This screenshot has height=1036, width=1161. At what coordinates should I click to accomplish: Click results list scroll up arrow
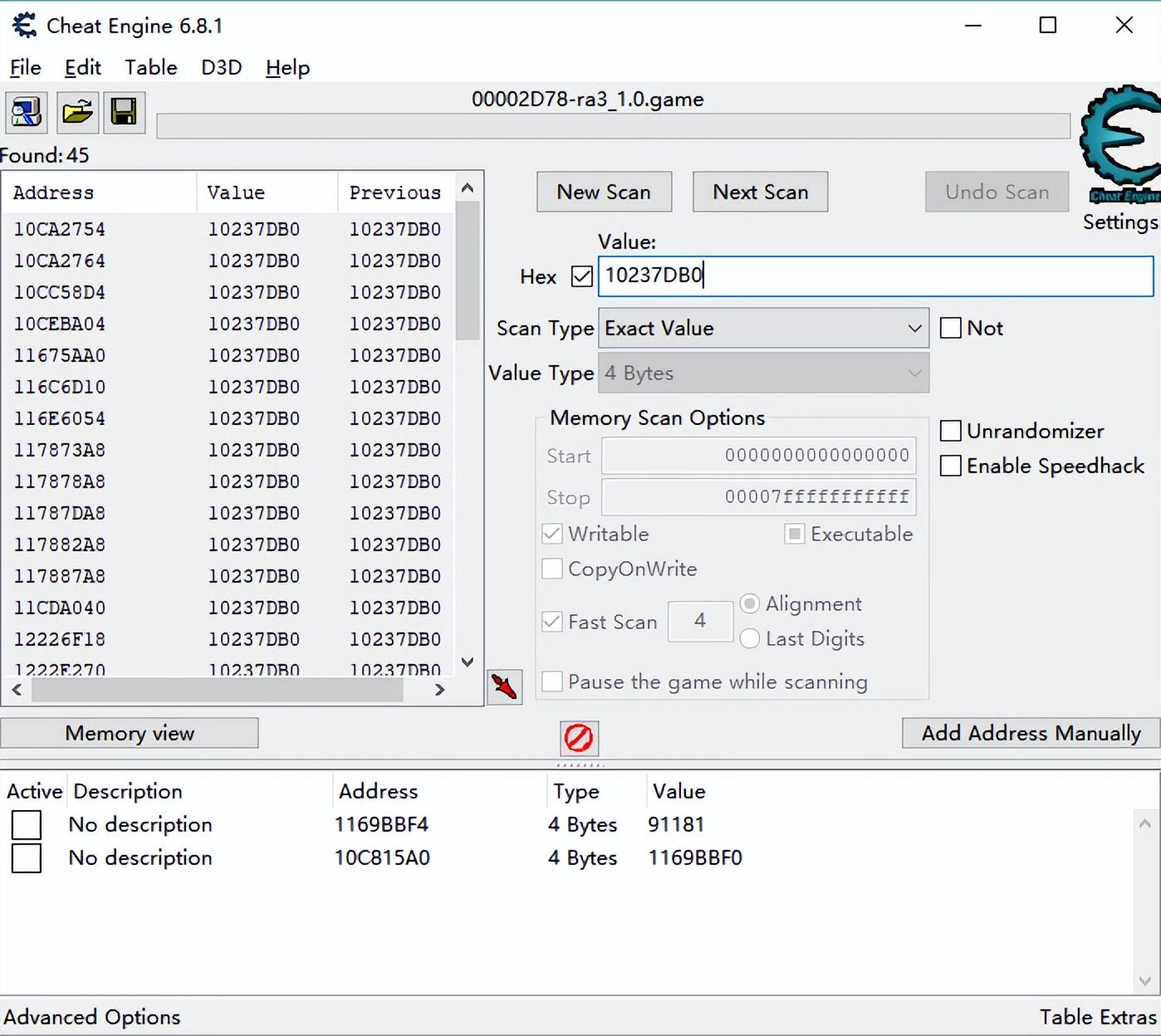click(x=468, y=188)
